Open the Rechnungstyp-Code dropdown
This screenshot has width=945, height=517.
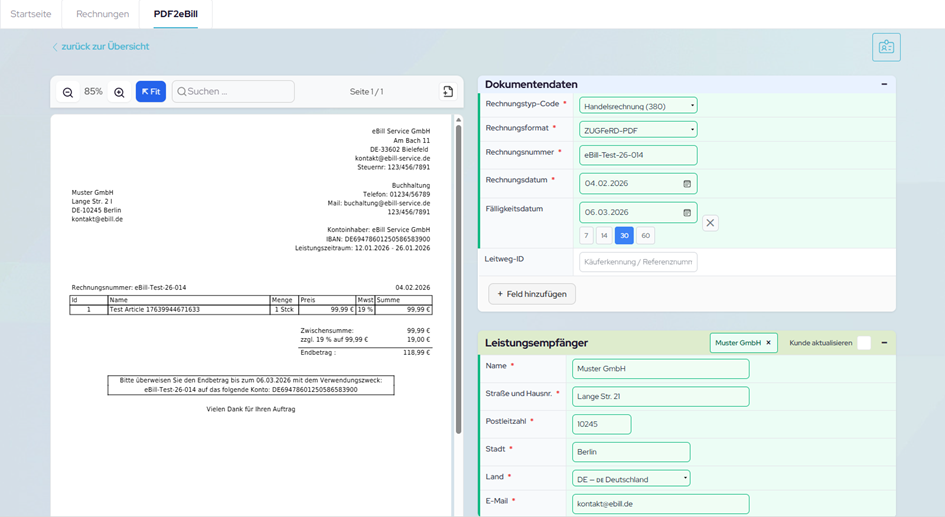click(638, 106)
